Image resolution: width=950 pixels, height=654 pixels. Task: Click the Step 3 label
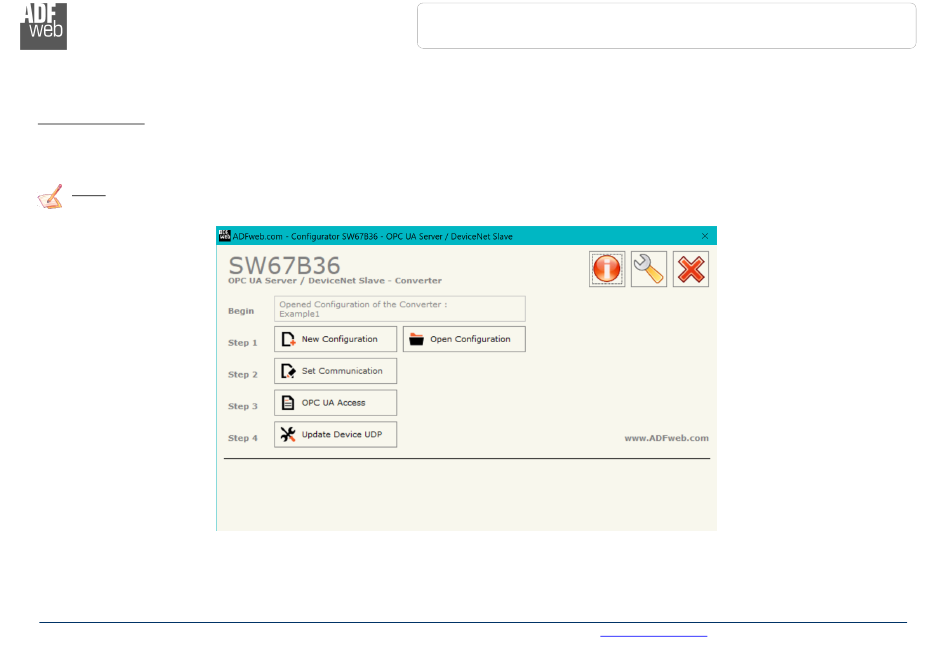pyautogui.click(x=242, y=406)
